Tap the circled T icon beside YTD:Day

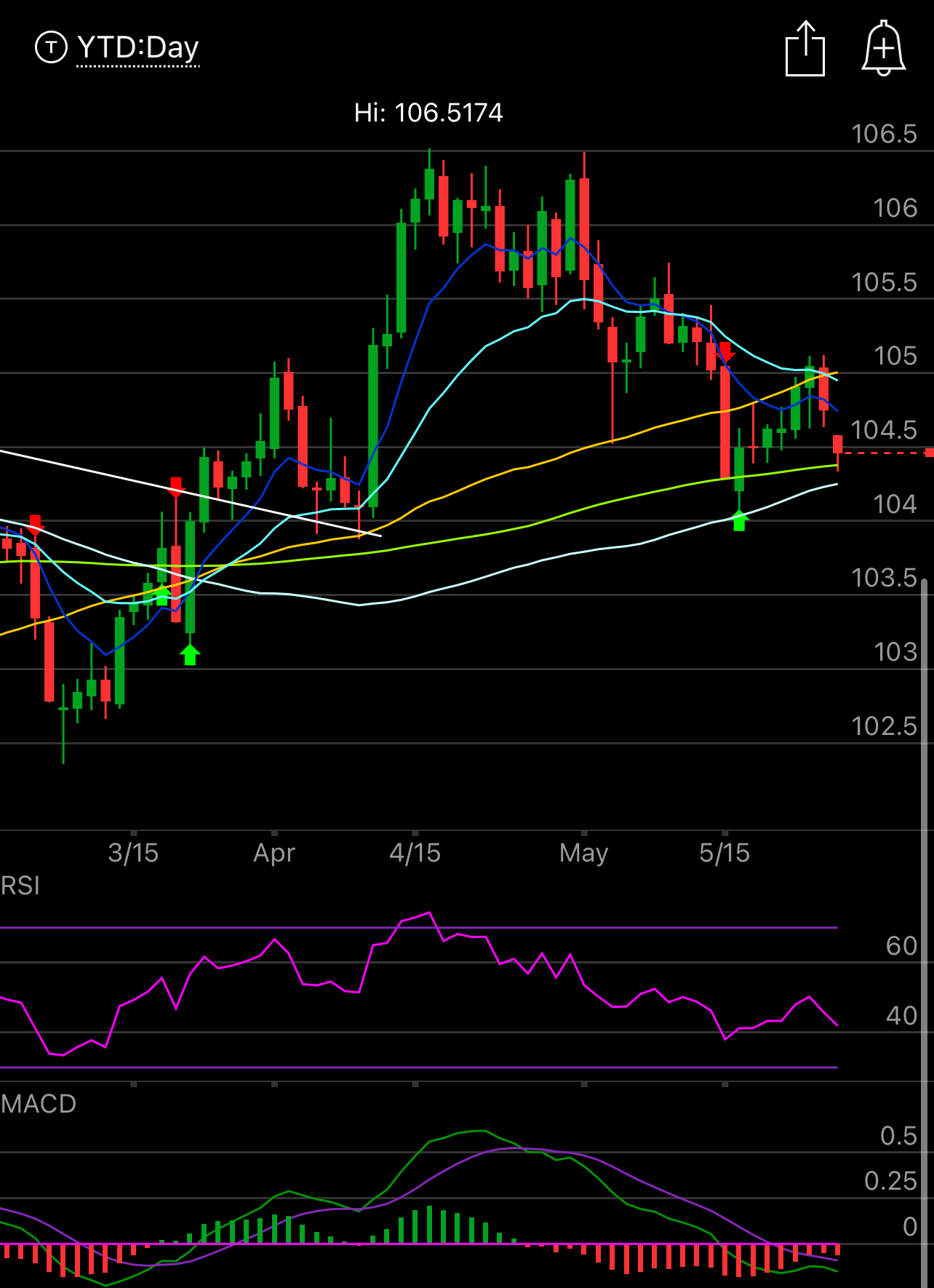tap(51, 48)
